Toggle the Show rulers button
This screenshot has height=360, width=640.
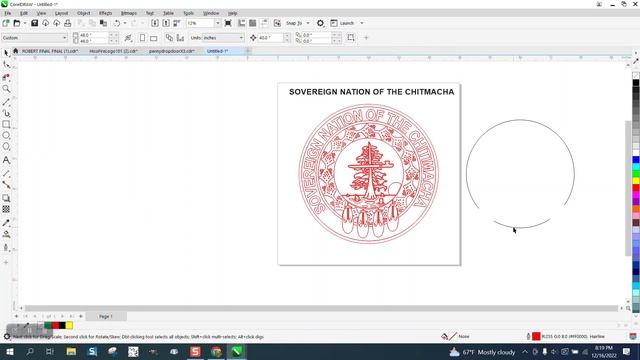pyautogui.click(x=242, y=23)
